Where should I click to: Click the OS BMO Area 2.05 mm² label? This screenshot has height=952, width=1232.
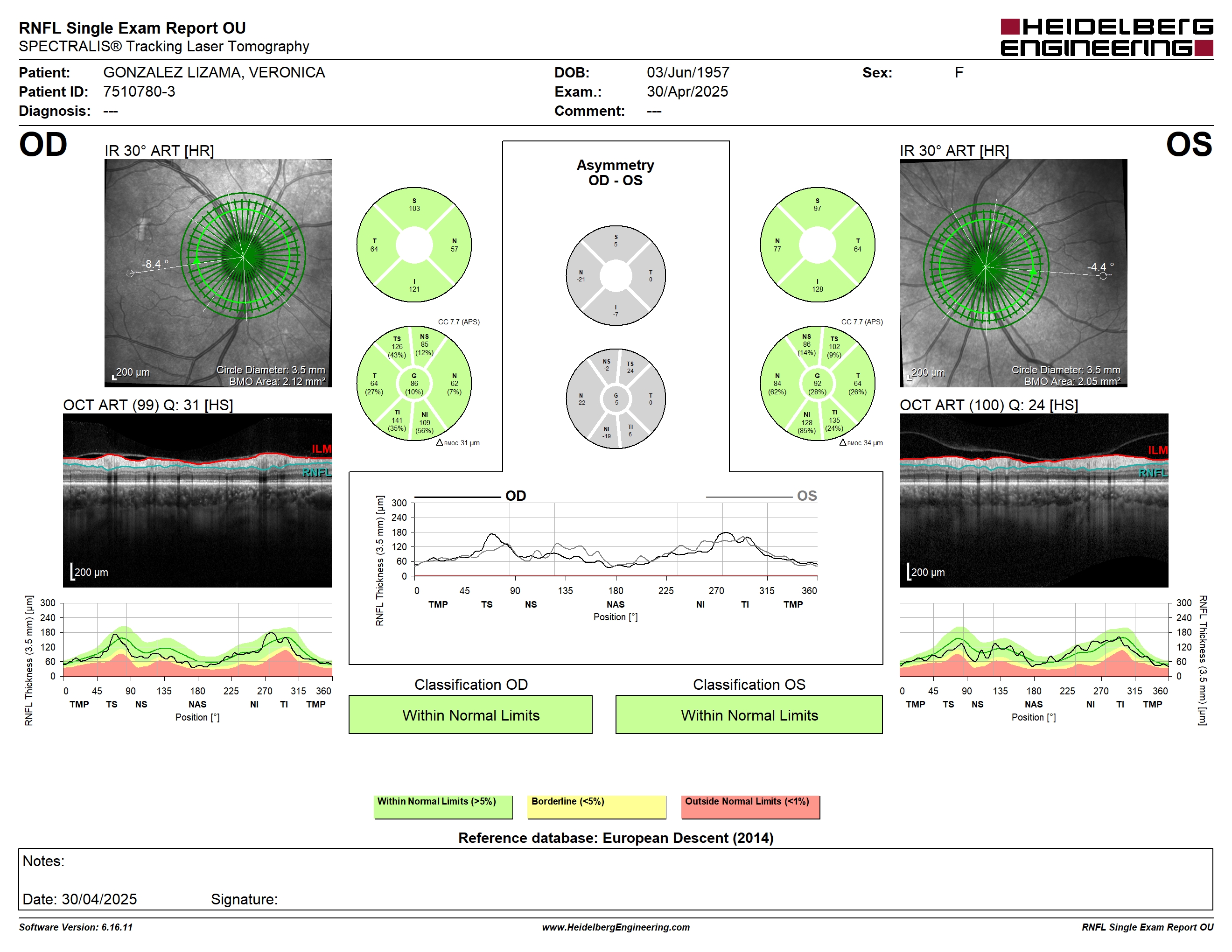(x=1072, y=381)
